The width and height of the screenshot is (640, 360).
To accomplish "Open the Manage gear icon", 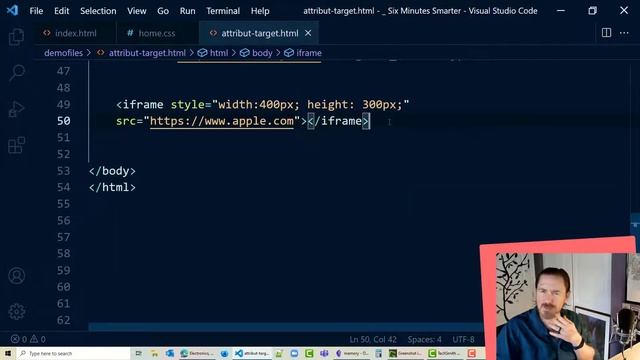I will coord(16,311).
